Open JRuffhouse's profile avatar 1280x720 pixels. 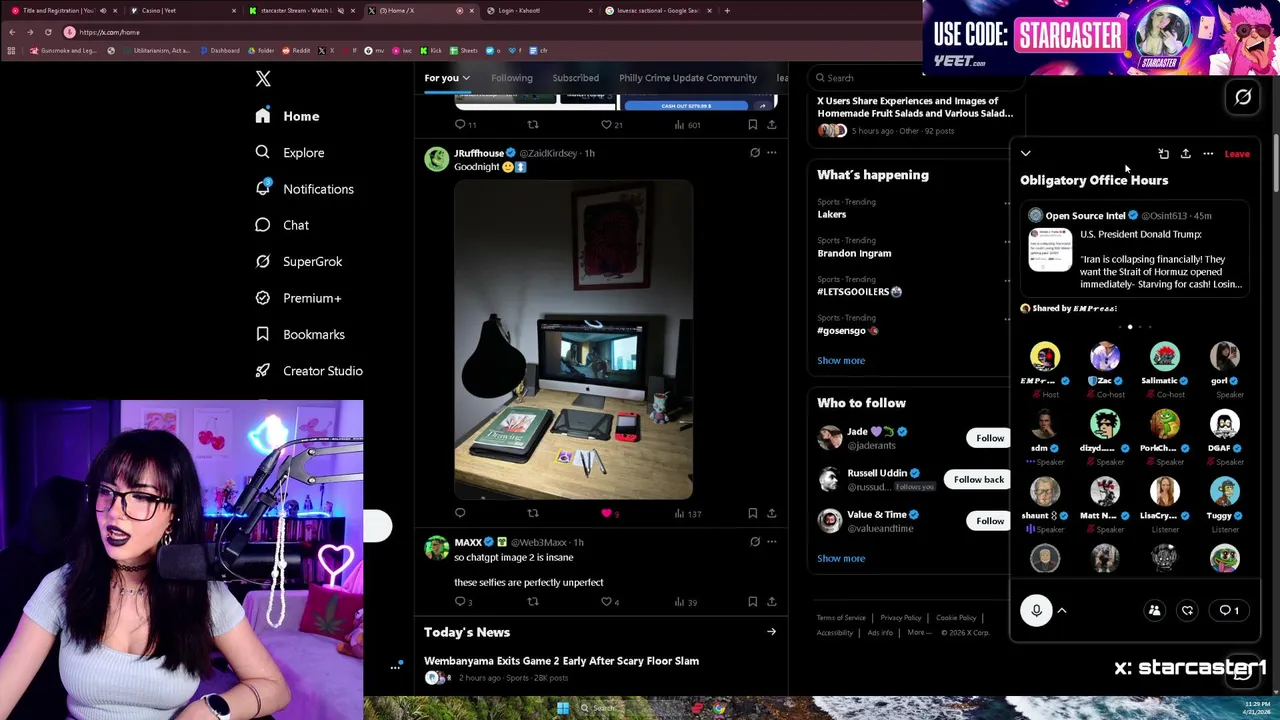[x=437, y=160]
